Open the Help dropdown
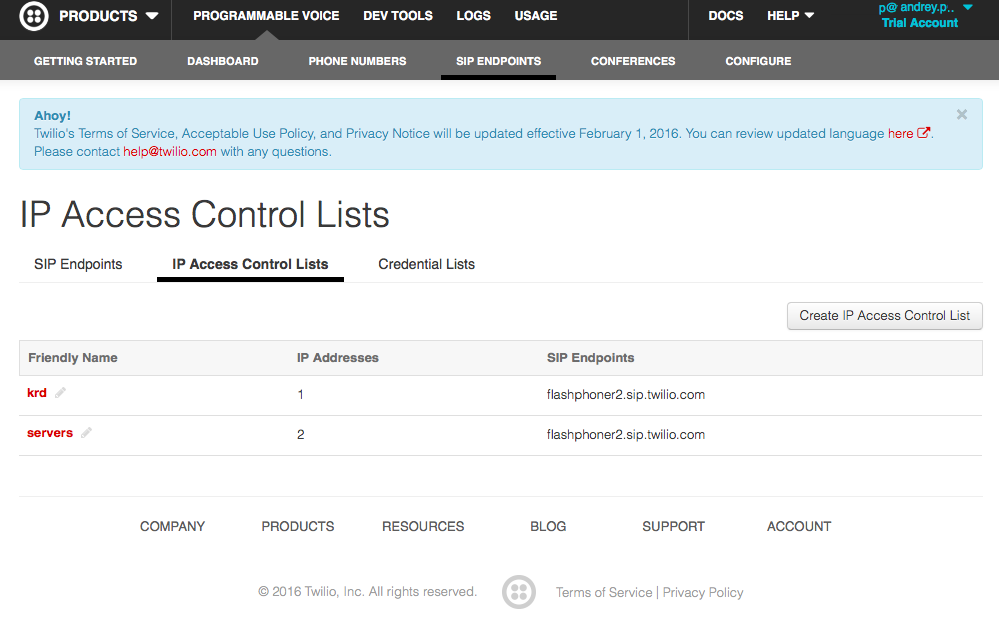Image resolution: width=999 pixels, height=617 pixels. 790,16
